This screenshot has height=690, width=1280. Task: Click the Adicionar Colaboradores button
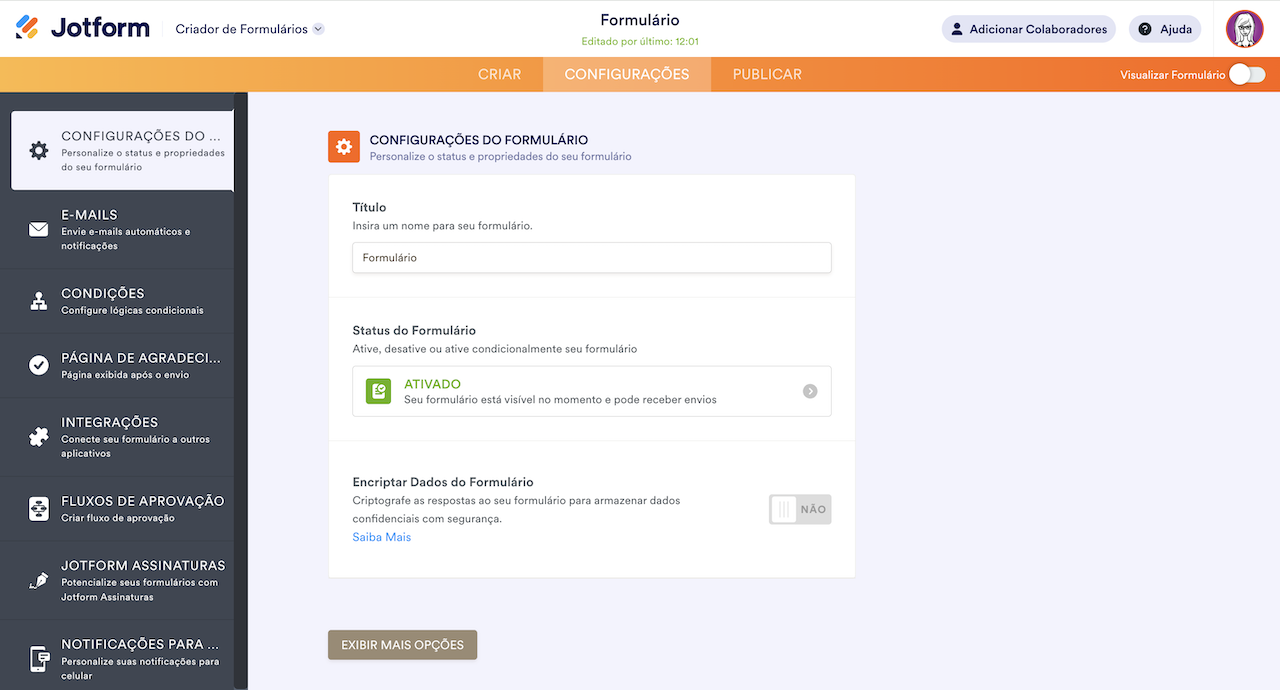click(1028, 29)
